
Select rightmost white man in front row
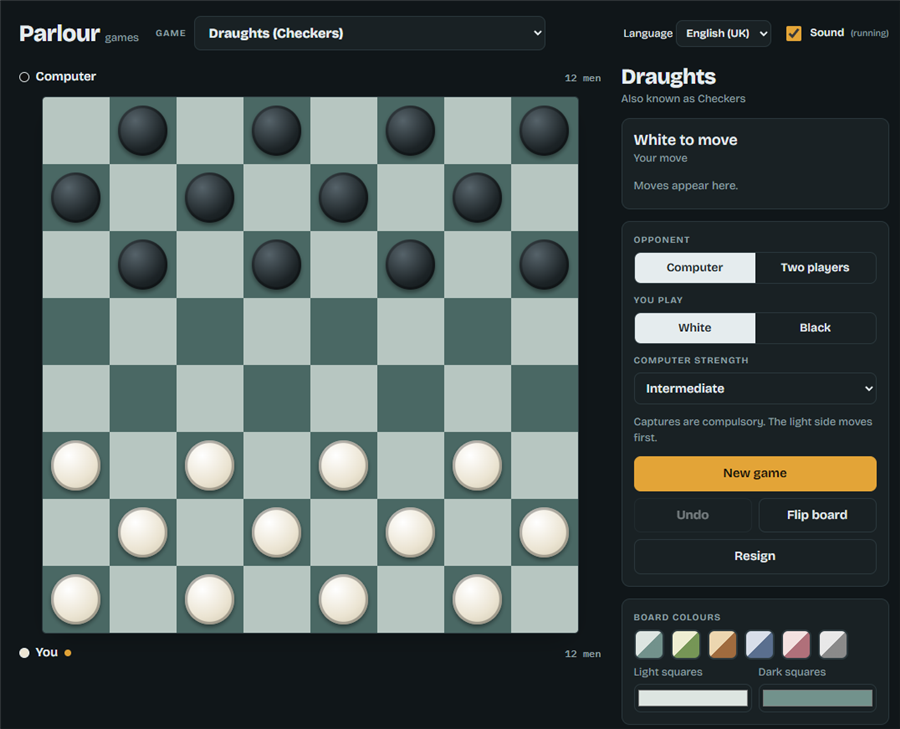(477, 465)
